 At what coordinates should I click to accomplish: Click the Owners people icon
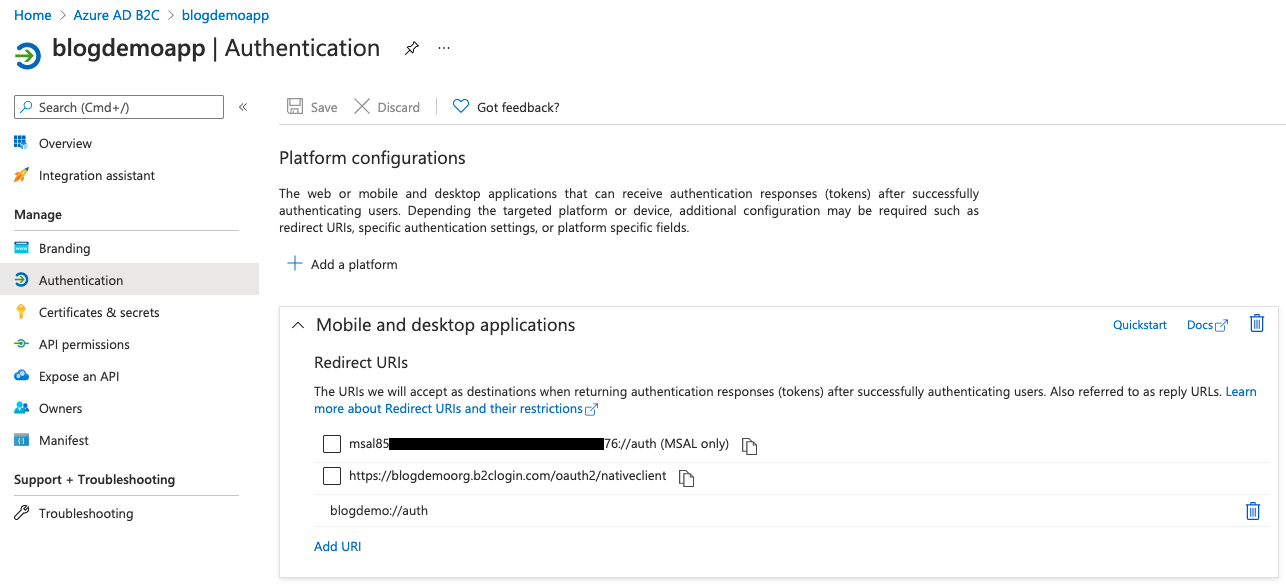[x=21, y=408]
